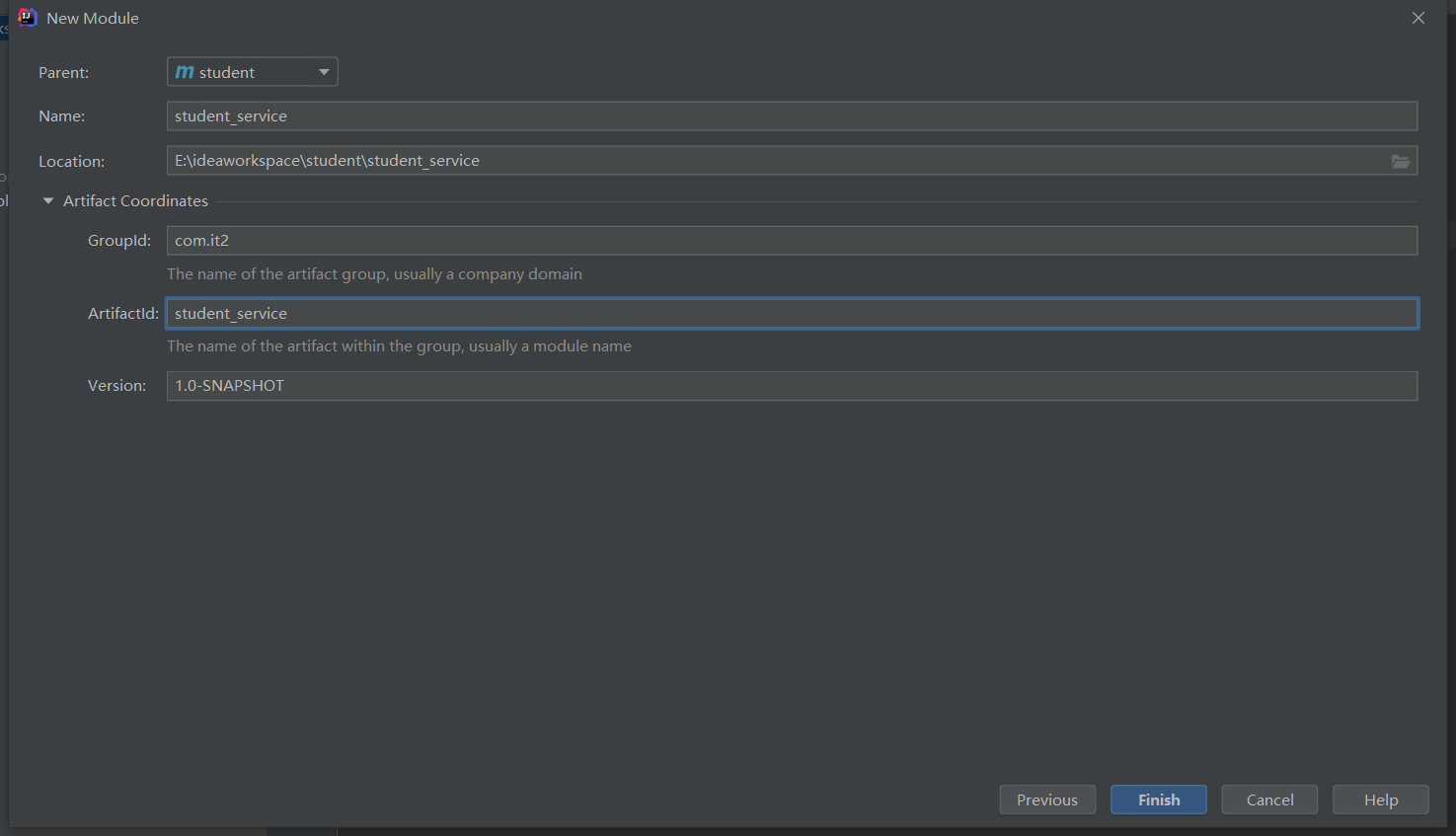Click the 'Name:' label
This screenshot has width=1456, height=836.
pyautogui.click(x=61, y=115)
